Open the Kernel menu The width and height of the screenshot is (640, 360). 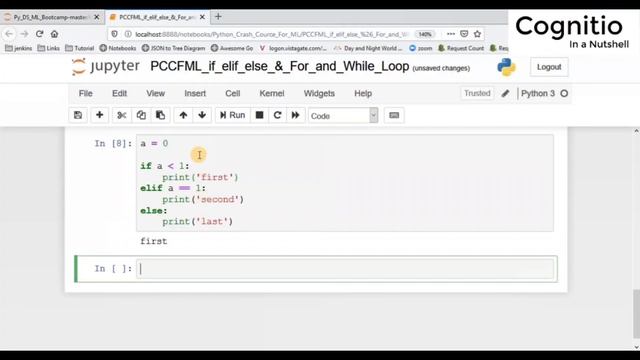coord(272,93)
